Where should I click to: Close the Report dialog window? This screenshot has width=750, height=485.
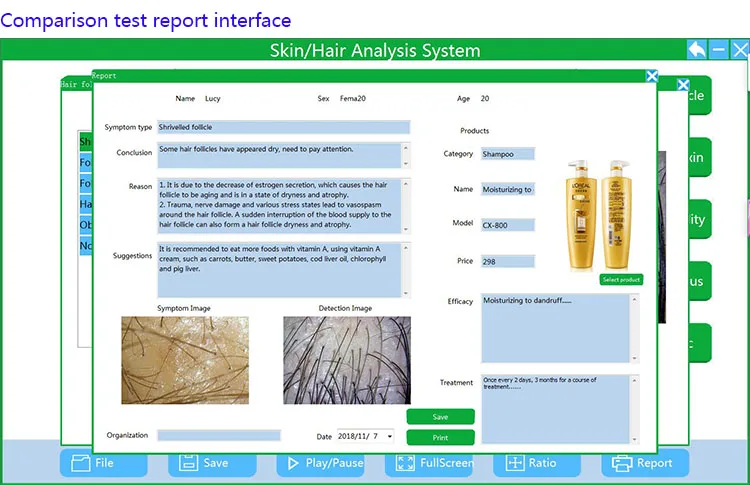652,75
